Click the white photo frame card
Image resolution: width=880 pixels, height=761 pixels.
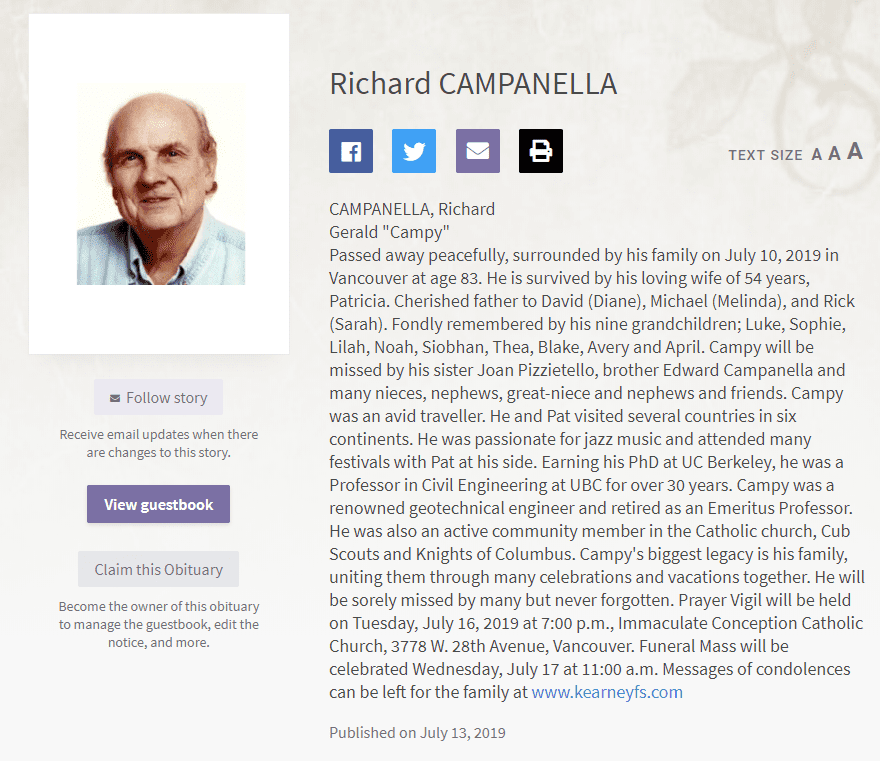(x=159, y=184)
